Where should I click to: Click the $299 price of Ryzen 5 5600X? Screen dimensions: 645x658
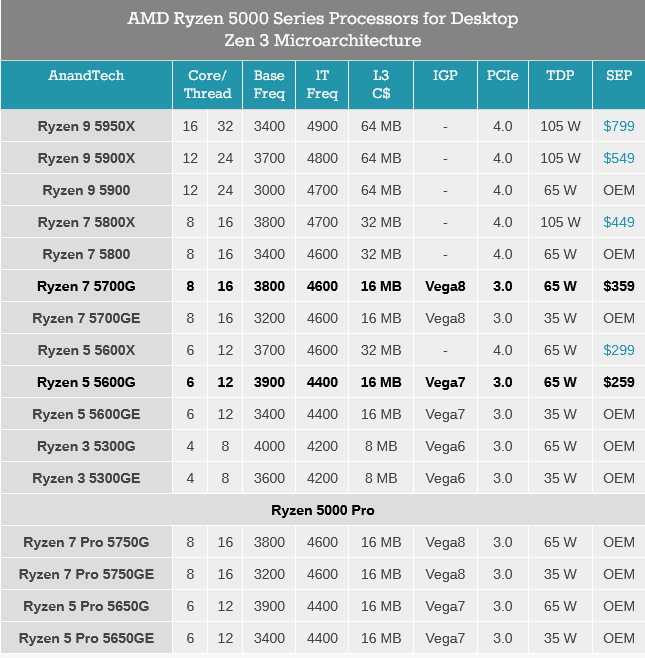(619, 350)
